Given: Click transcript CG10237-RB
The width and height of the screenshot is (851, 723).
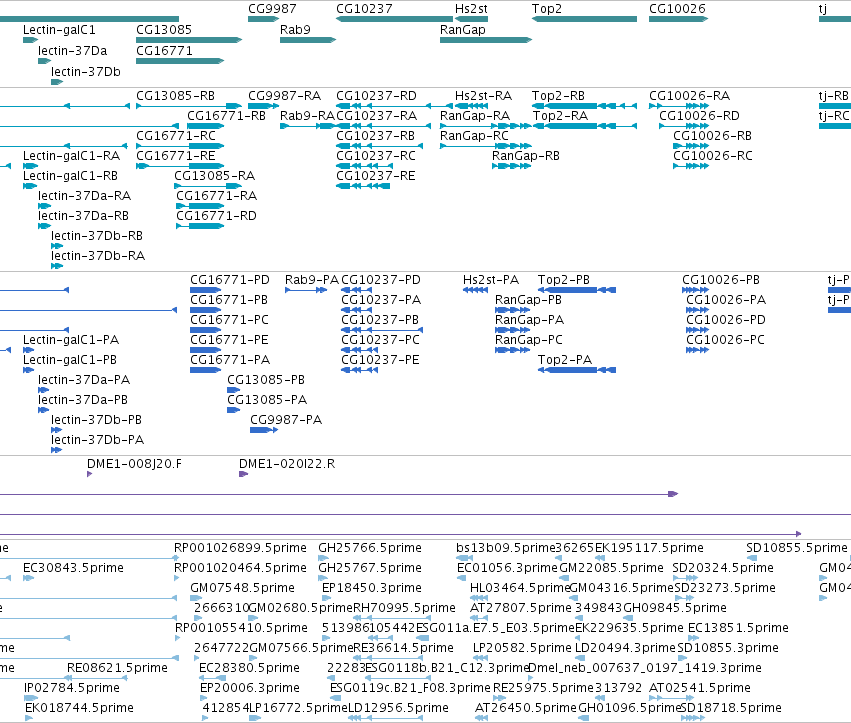Looking at the screenshot, I should pos(376,136).
